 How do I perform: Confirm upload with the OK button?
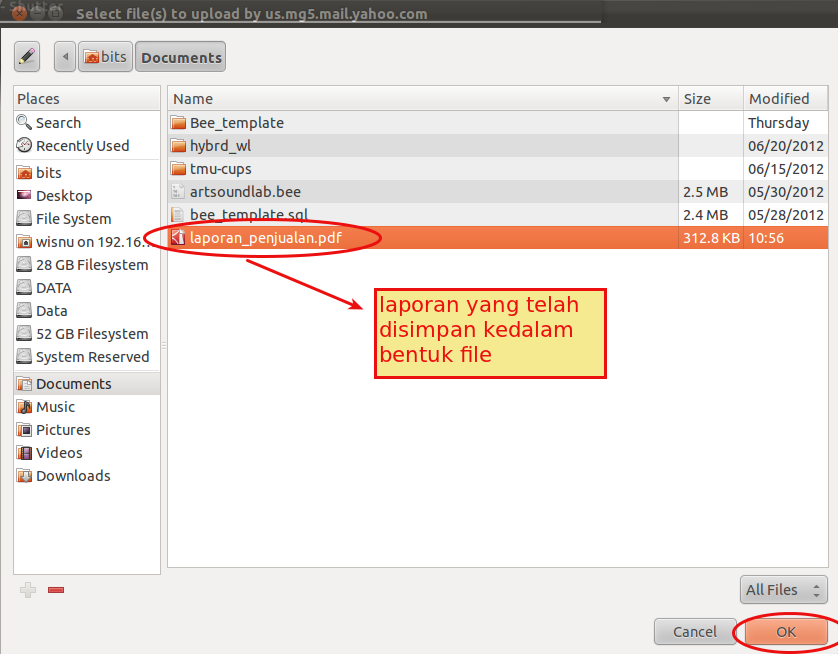pyautogui.click(x=786, y=632)
